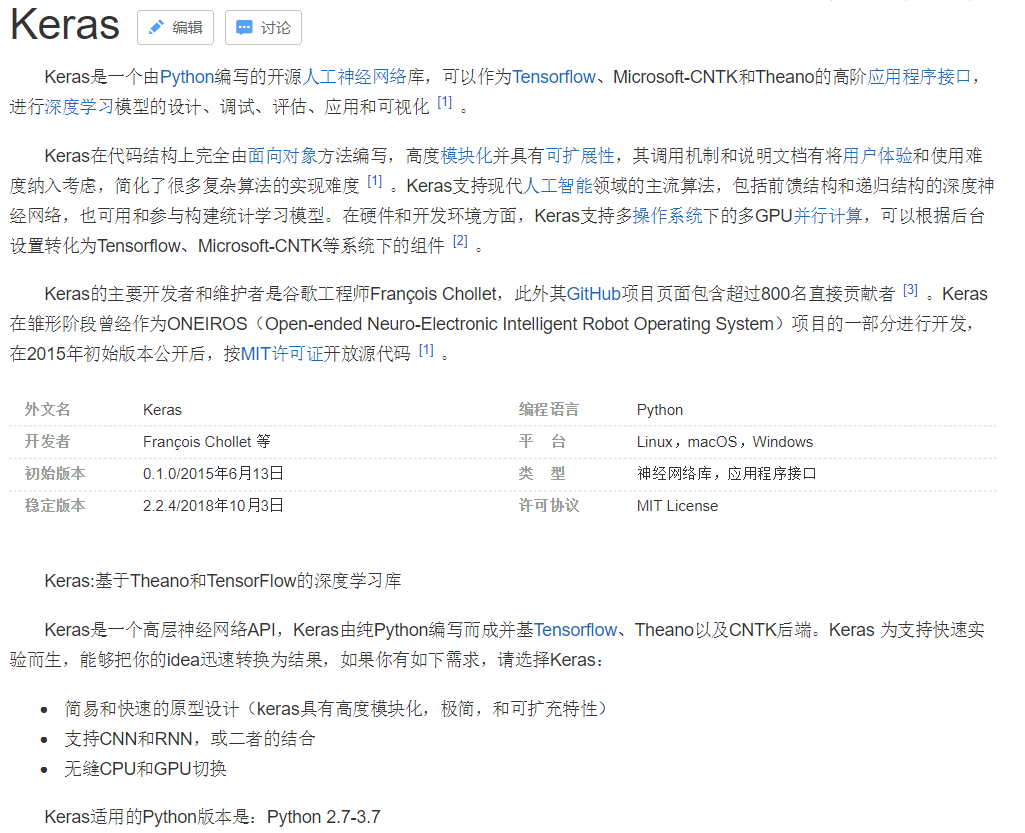The image size is (1025, 833).
Task: Open the 深度学习 link
Action: click(79, 107)
